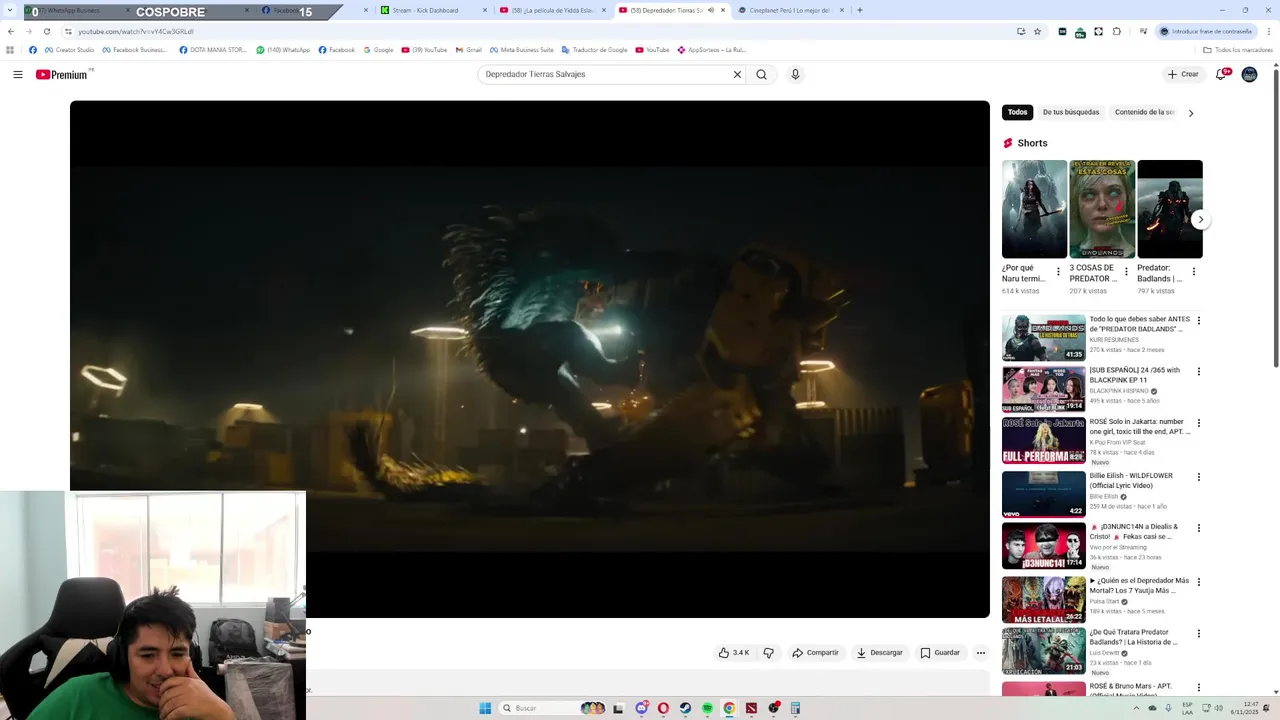The image size is (1280, 720).
Task: Click the Descargar button
Action: (879, 653)
